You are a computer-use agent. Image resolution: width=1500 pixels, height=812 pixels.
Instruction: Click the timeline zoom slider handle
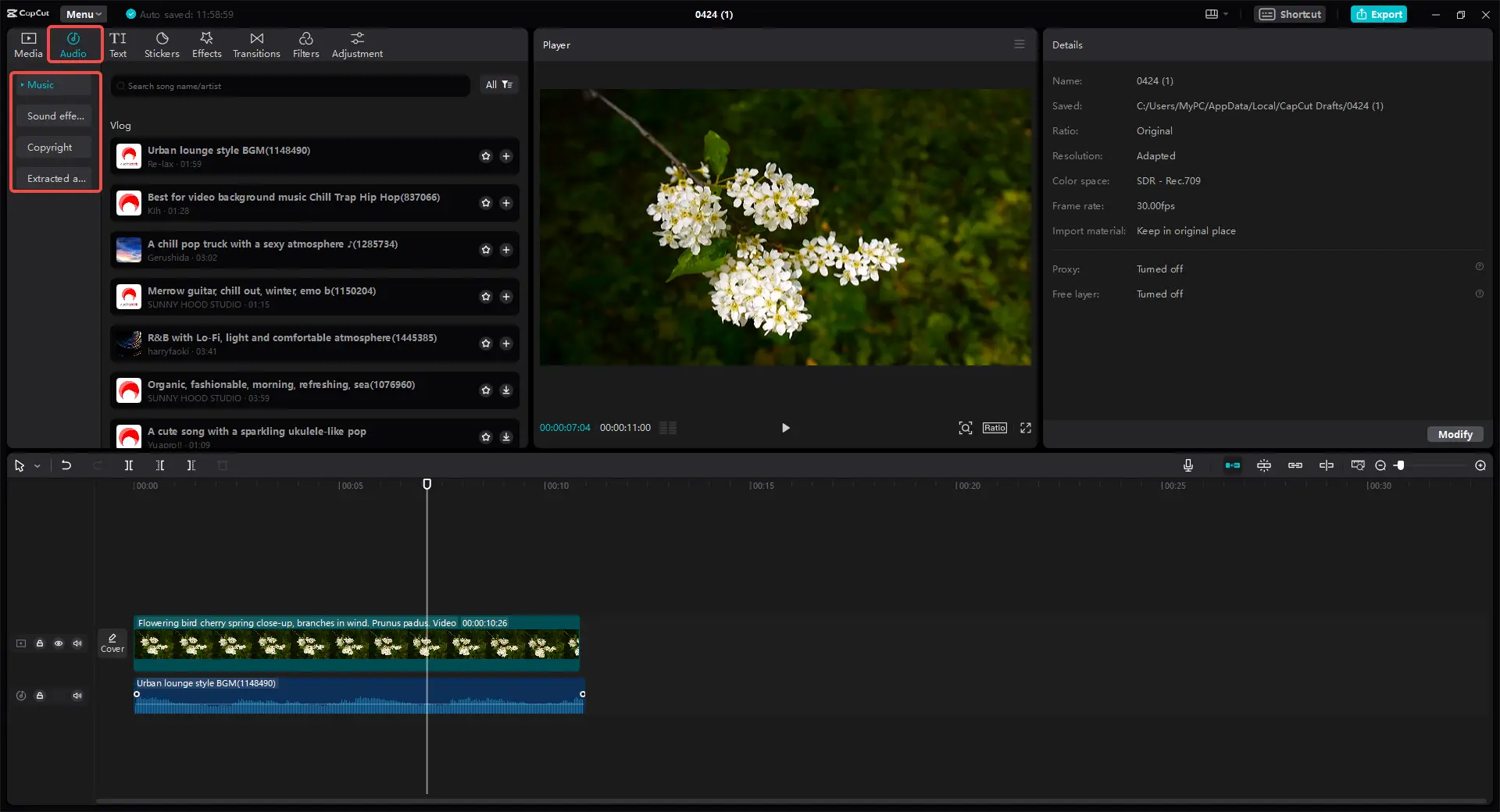pyautogui.click(x=1401, y=465)
